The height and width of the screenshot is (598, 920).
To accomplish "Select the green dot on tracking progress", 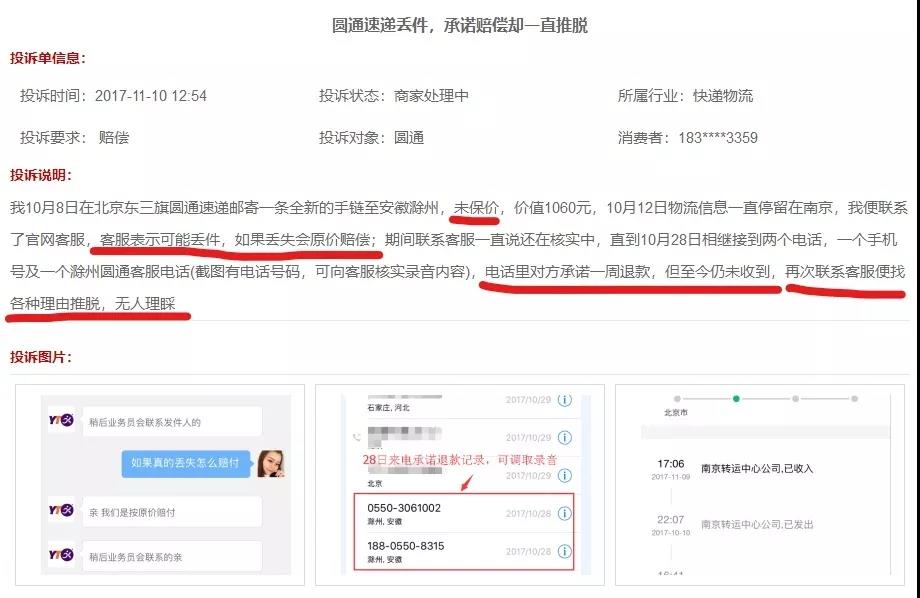I will click(x=736, y=398).
